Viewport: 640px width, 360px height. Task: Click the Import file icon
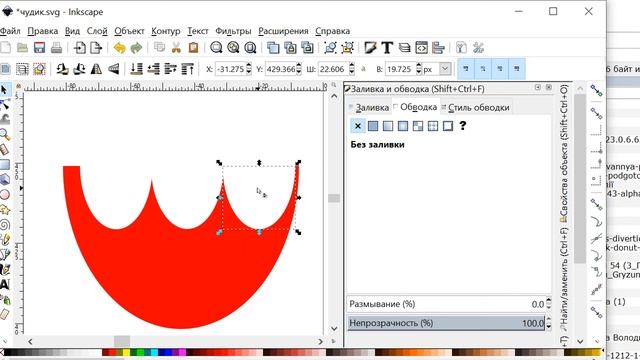click(x=80, y=48)
